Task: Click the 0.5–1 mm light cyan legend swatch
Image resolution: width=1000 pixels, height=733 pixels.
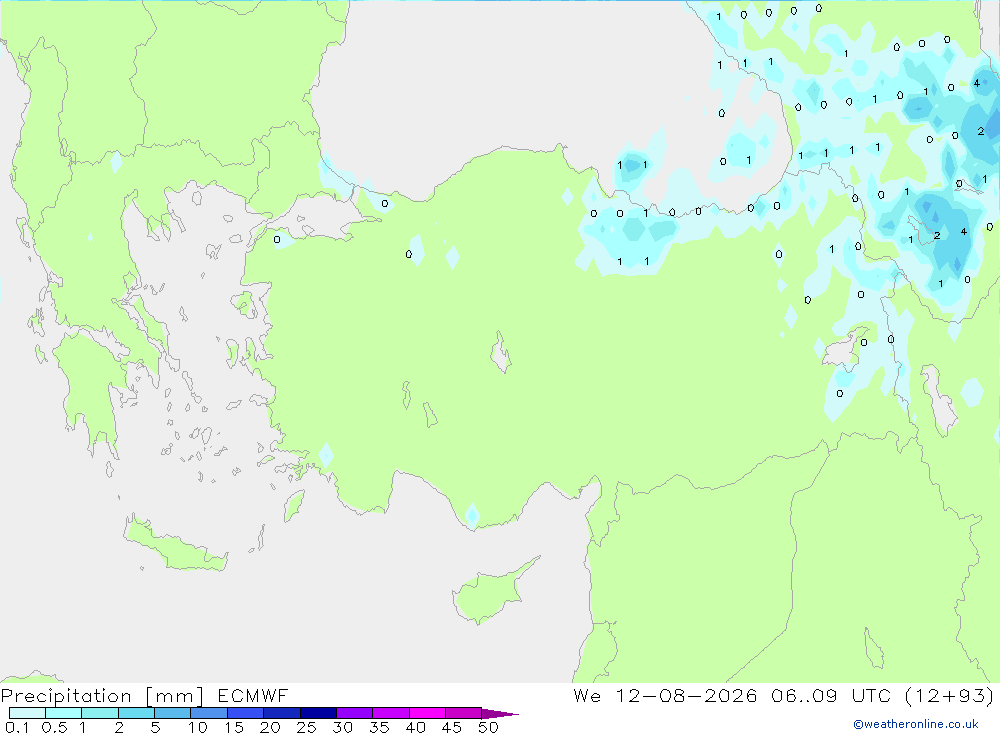Action: coord(64,713)
